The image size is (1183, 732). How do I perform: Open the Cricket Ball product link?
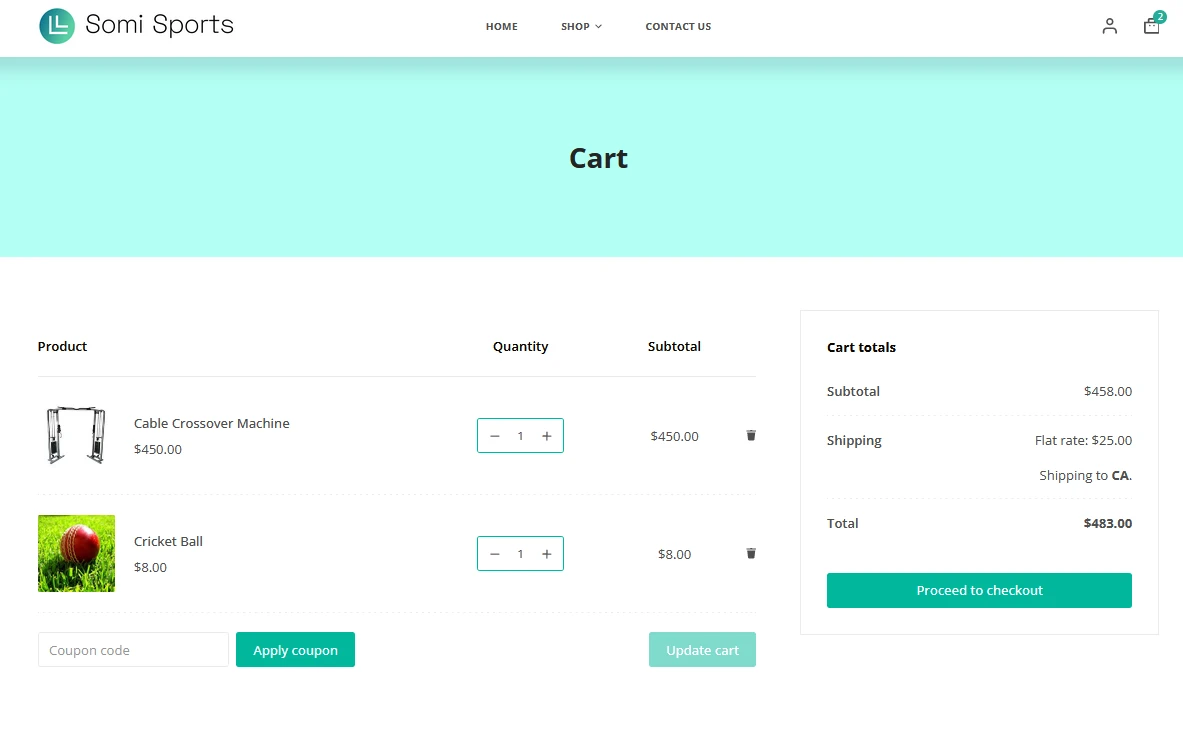pos(168,541)
